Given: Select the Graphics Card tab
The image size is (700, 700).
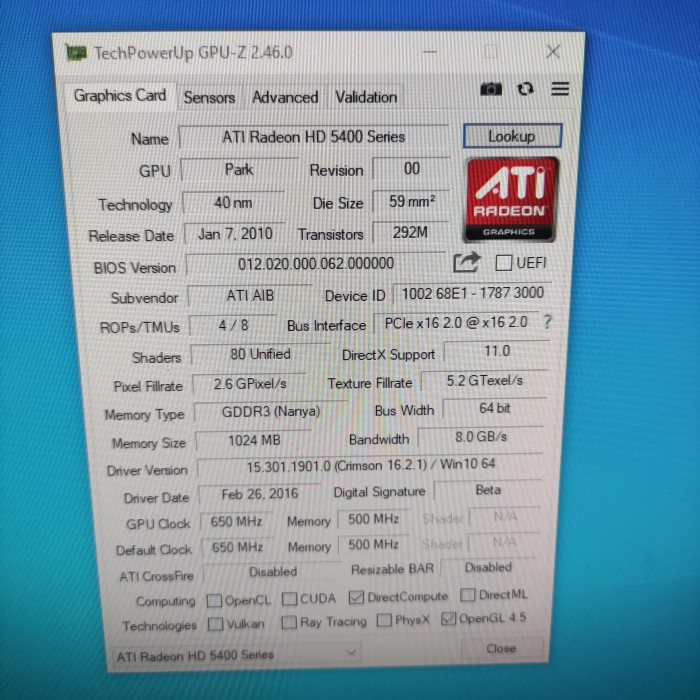Looking at the screenshot, I should click(120, 96).
